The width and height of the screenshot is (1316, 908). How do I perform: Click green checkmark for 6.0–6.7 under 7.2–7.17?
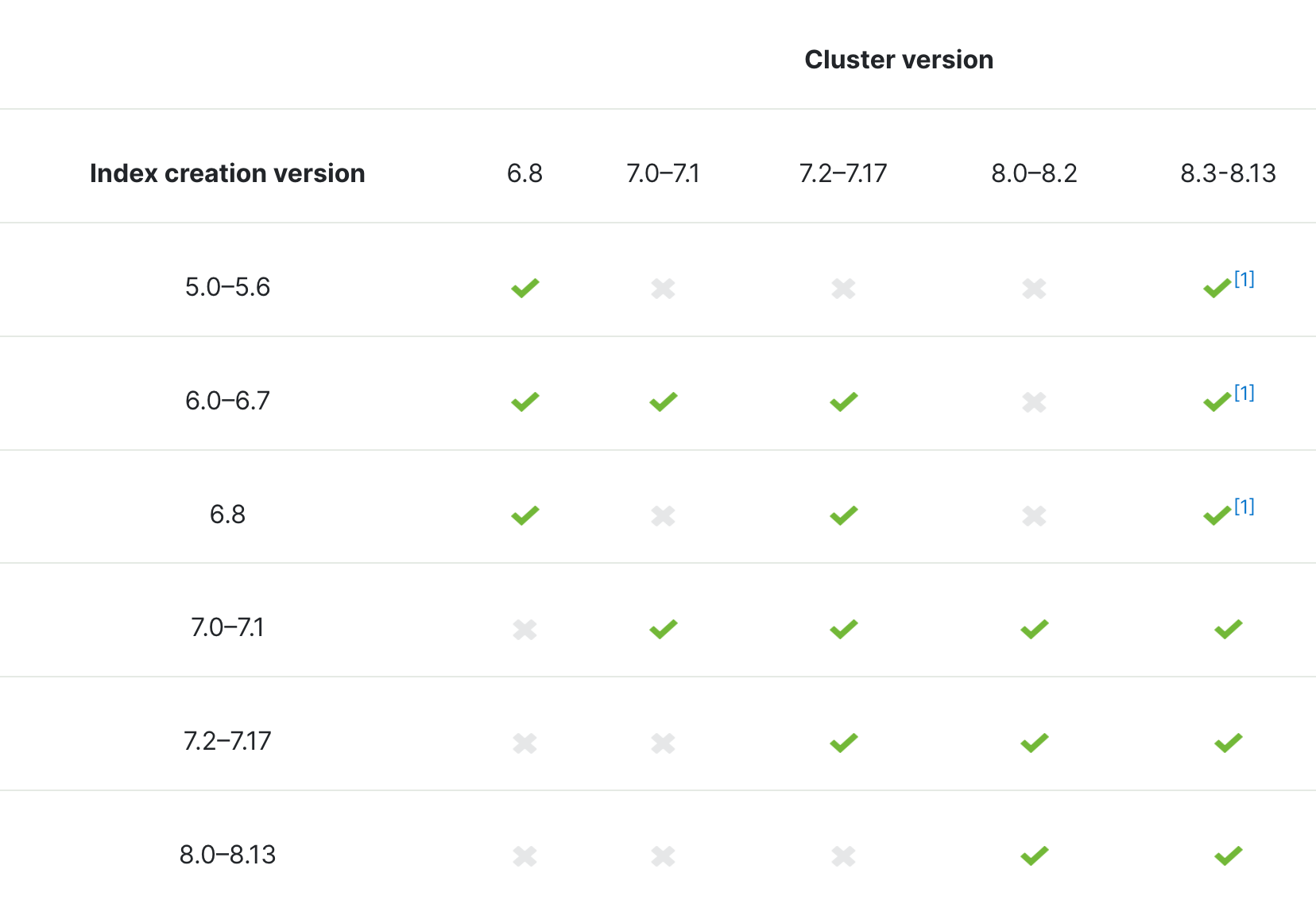(x=843, y=402)
